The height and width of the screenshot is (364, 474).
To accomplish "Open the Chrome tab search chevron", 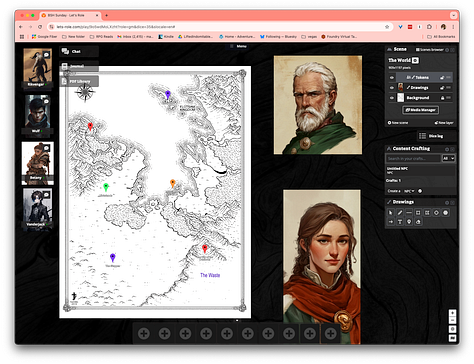I will click(453, 15).
